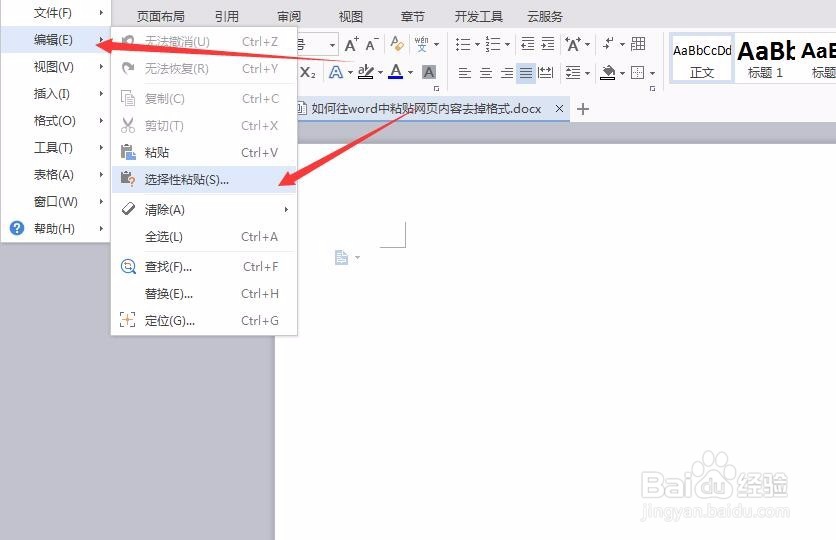Open 查找(F)... from the menu
This screenshot has width=836, height=540.
tap(205, 267)
